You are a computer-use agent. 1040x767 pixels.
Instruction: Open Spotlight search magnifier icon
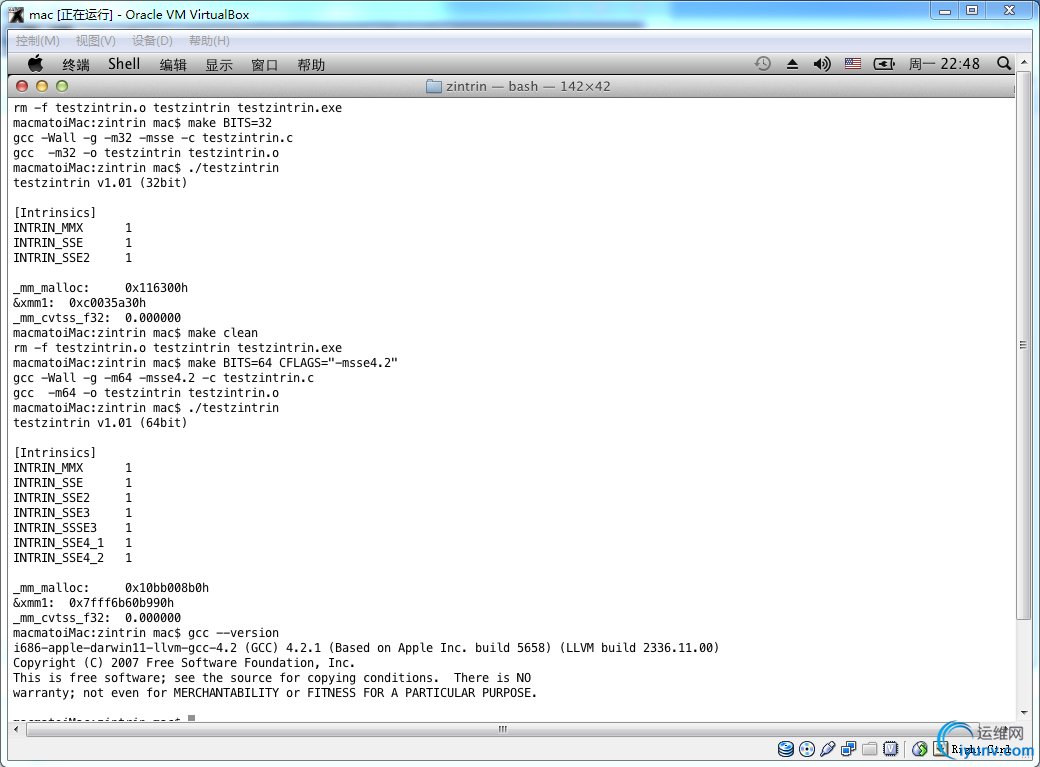click(1004, 64)
